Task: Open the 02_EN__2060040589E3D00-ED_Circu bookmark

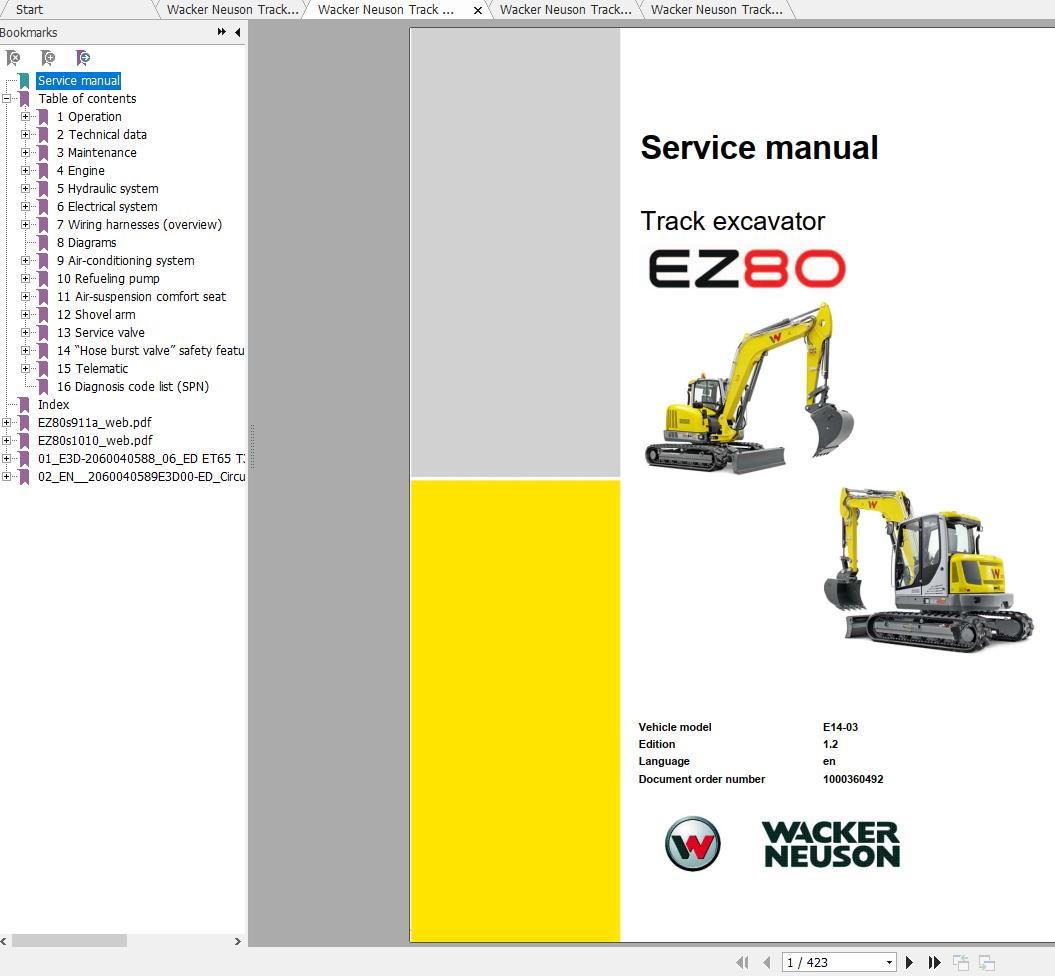Action: point(141,477)
